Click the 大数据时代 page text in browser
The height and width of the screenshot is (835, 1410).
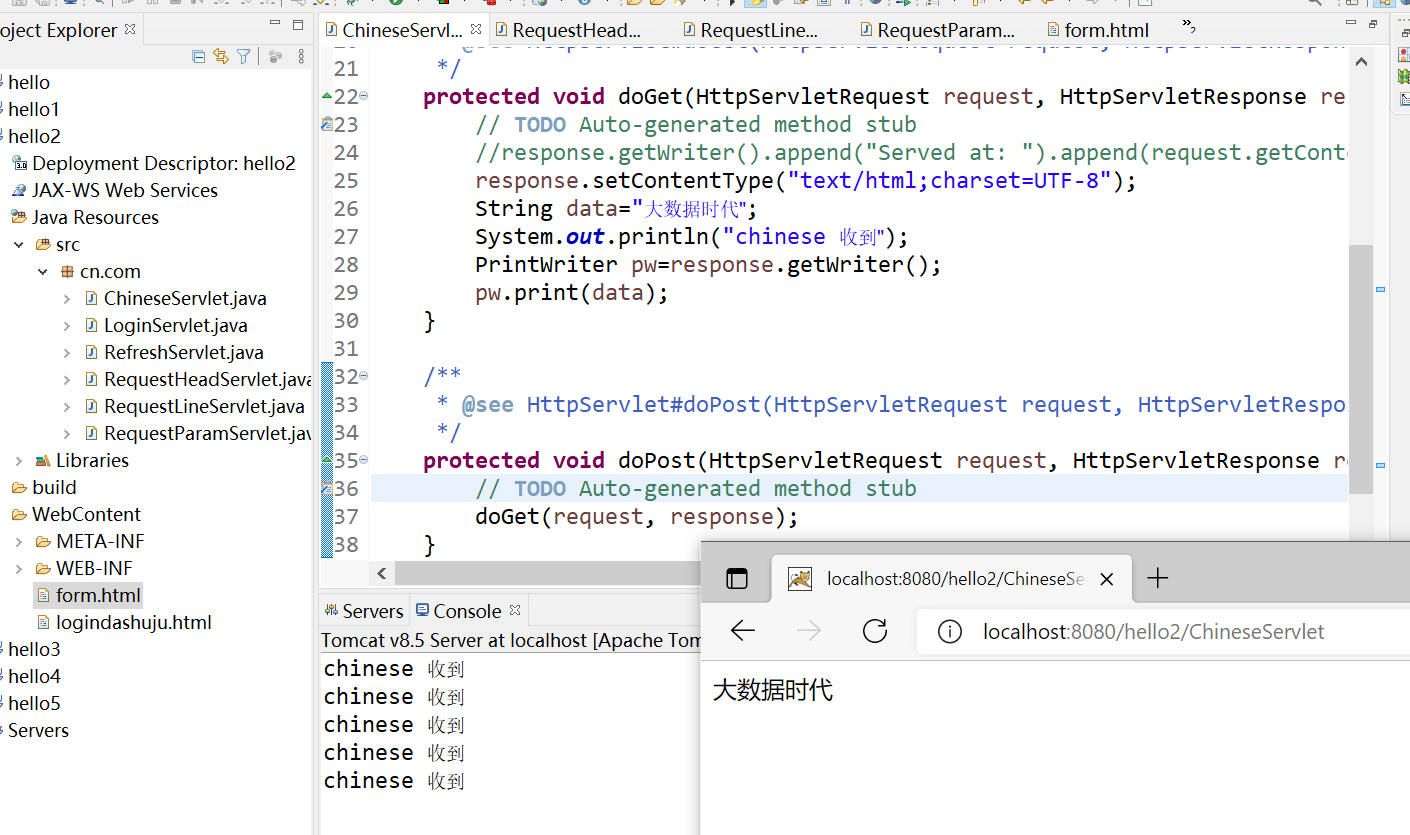pos(772,690)
